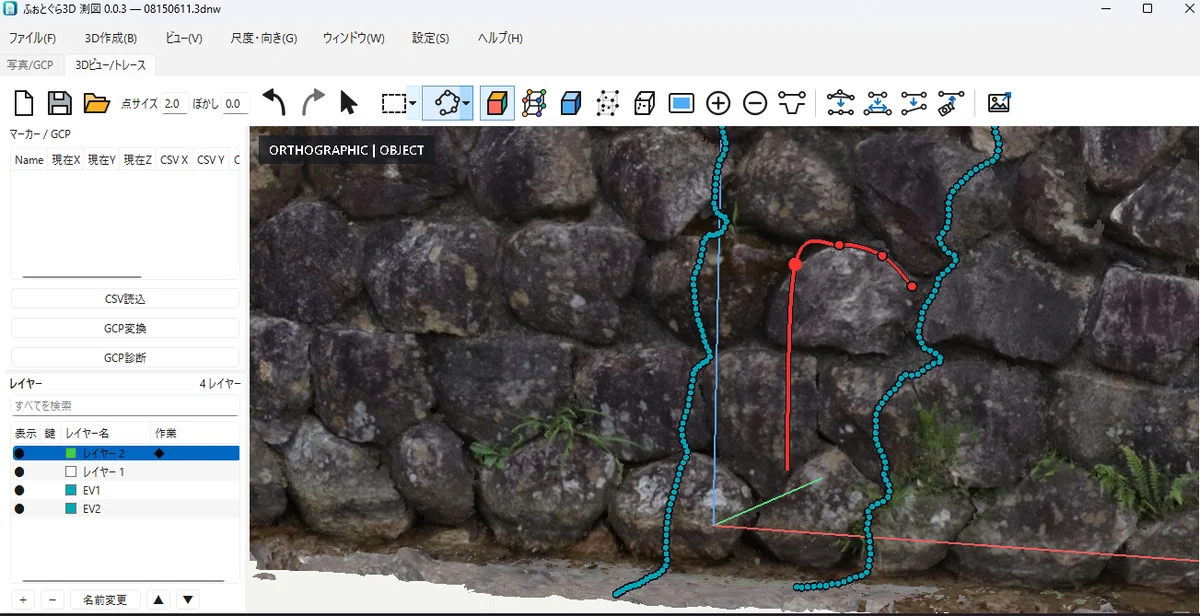This screenshot has width=1200, height=616.
Task: Open the 3D作成(B) menu
Action: click(111, 38)
